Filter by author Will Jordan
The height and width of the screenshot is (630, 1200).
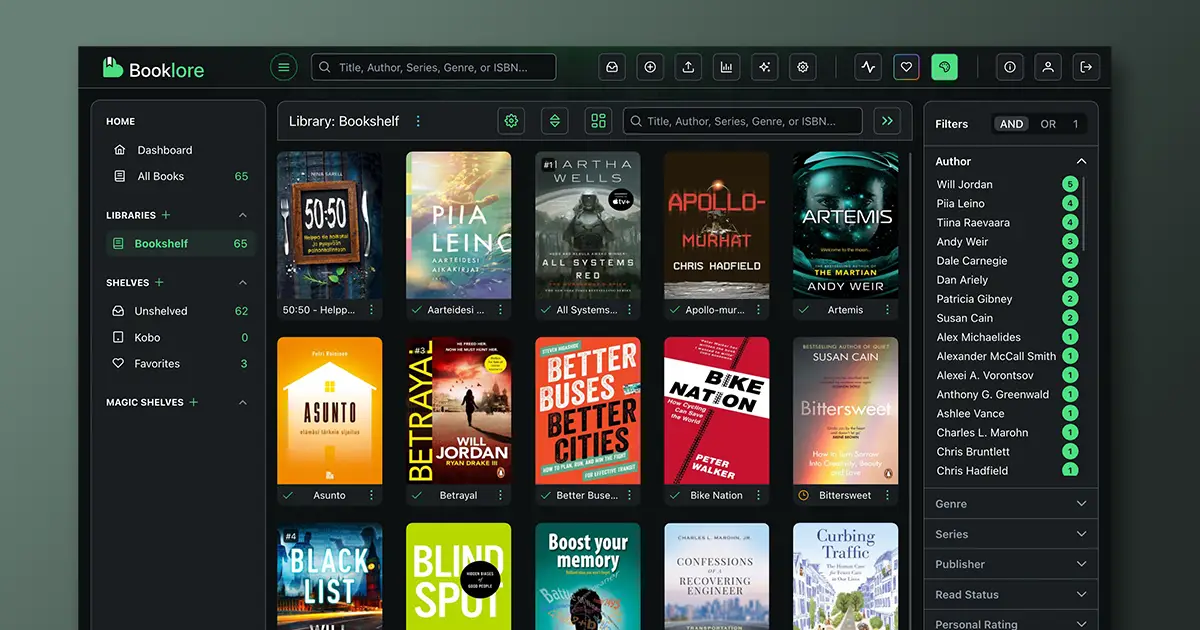coord(964,184)
